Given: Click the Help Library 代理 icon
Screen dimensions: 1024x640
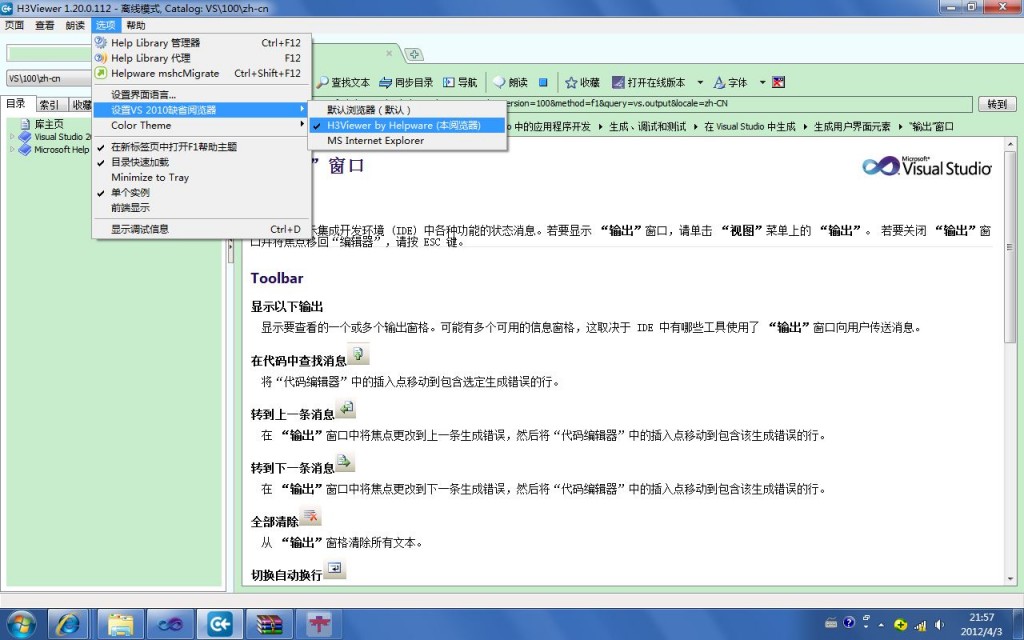Looking at the screenshot, I should pos(101,58).
